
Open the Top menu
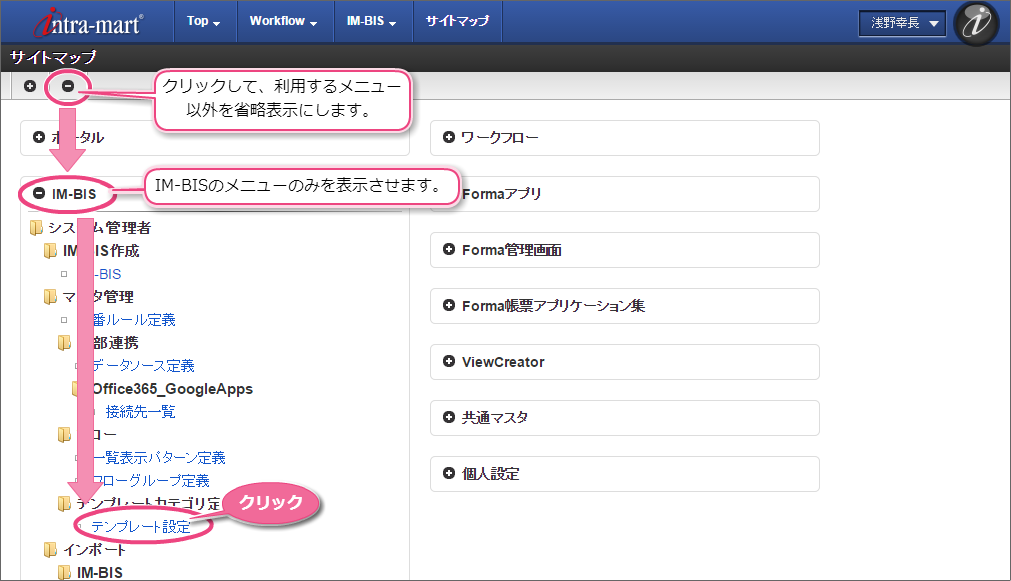point(203,21)
